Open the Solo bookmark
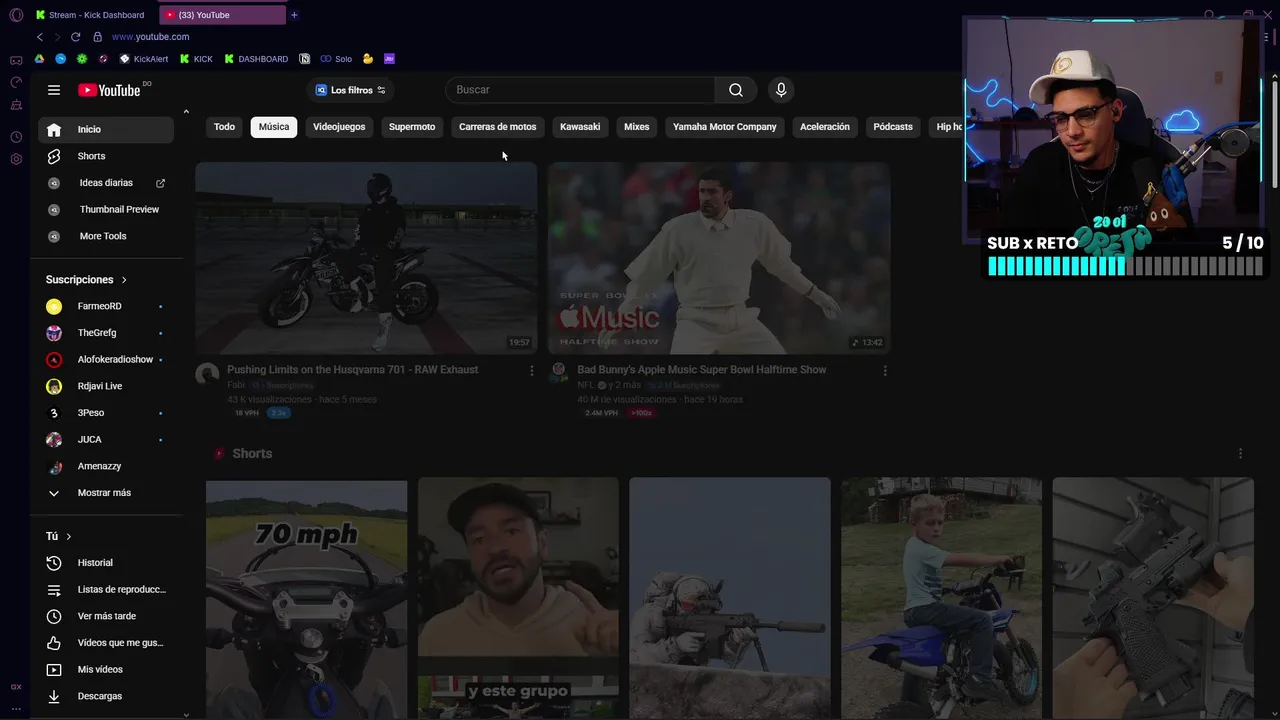The image size is (1280, 720). click(x=336, y=59)
